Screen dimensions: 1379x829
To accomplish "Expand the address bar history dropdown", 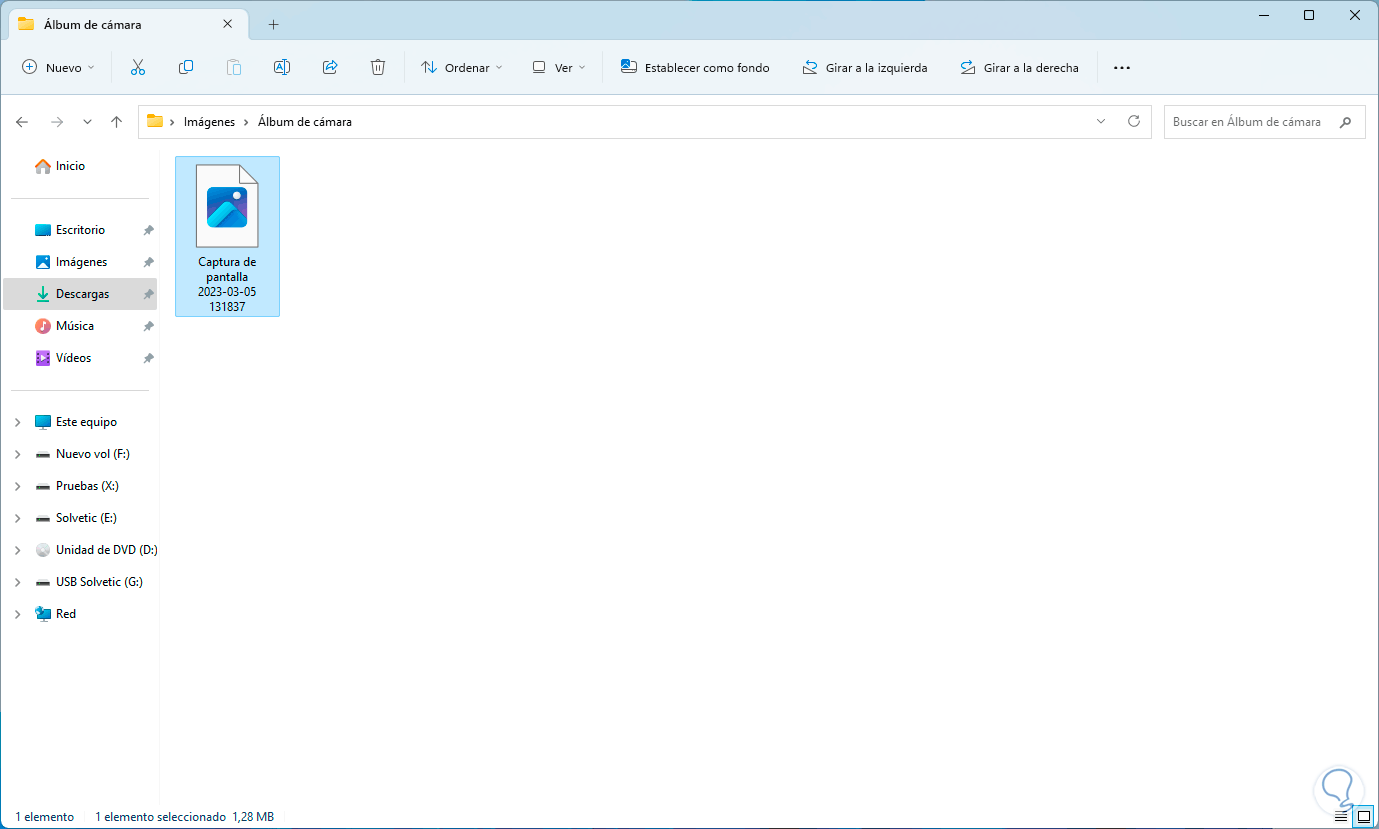I will [x=1101, y=122].
